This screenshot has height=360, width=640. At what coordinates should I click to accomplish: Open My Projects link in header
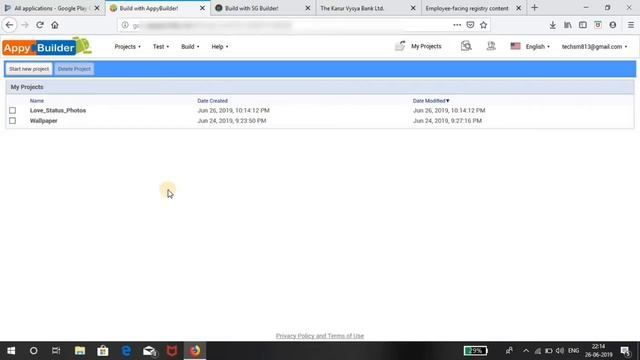click(x=426, y=47)
